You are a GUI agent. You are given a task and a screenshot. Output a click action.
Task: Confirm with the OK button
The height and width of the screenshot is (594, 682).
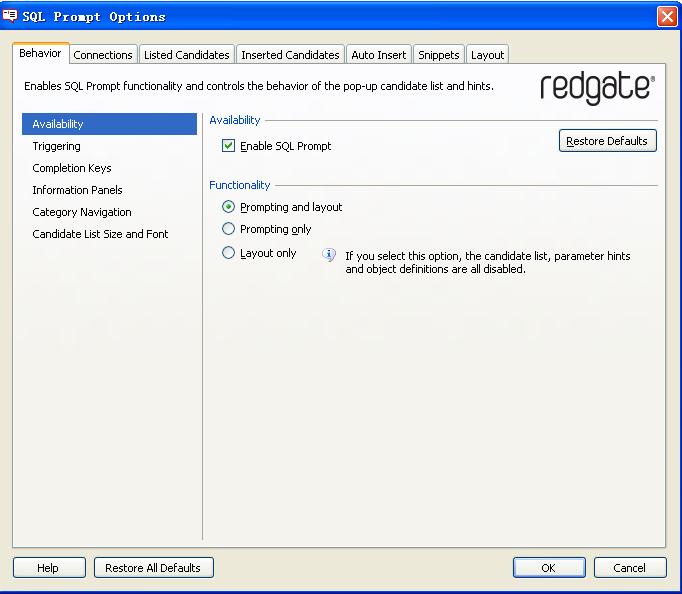549,567
